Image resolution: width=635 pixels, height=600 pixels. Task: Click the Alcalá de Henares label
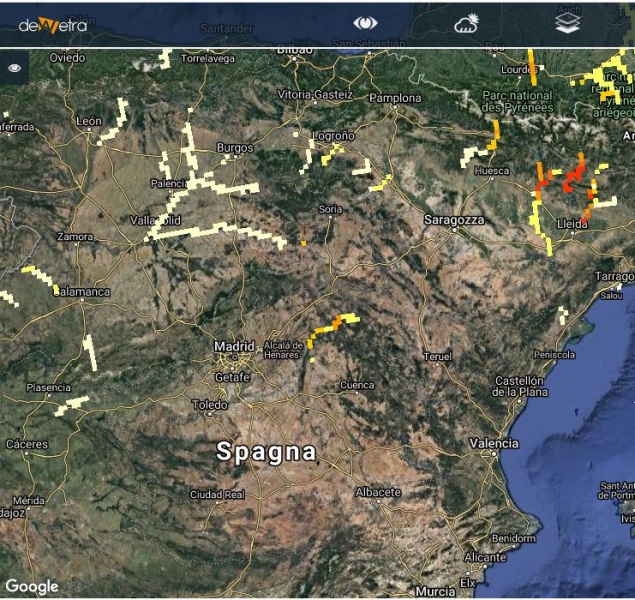coord(283,350)
